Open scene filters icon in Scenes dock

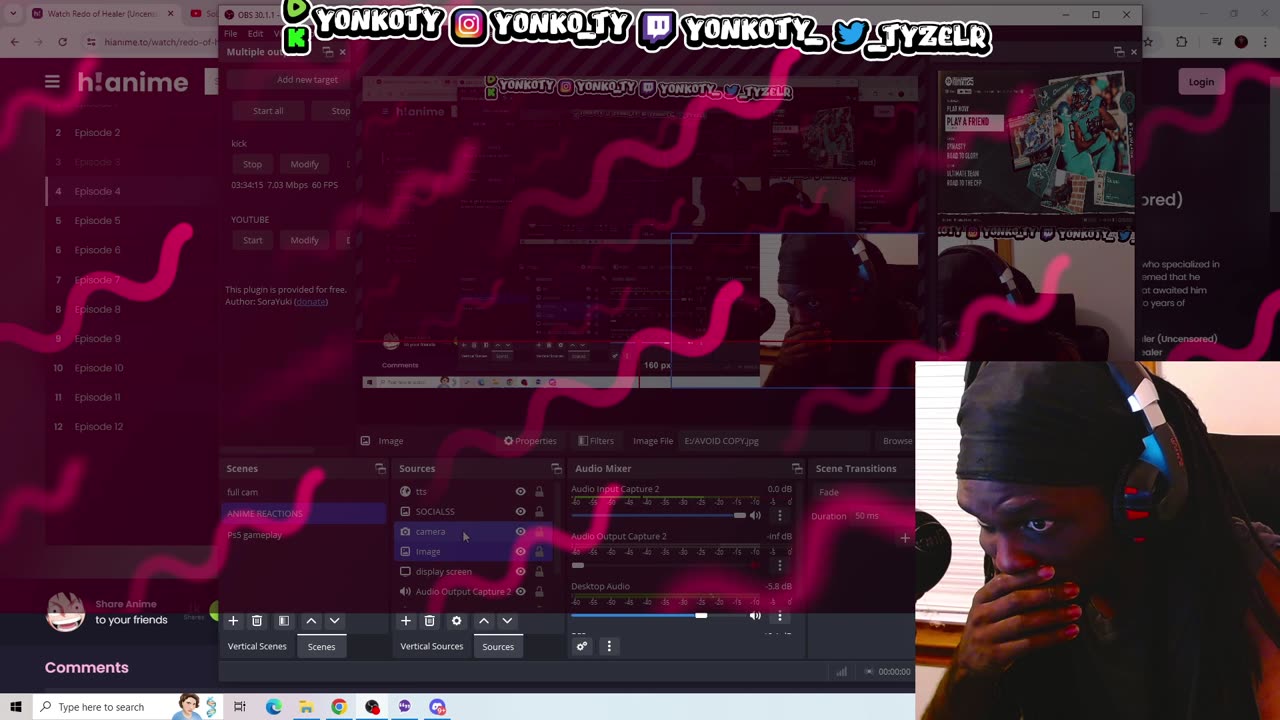pyautogui.click(x=284, y=621)
